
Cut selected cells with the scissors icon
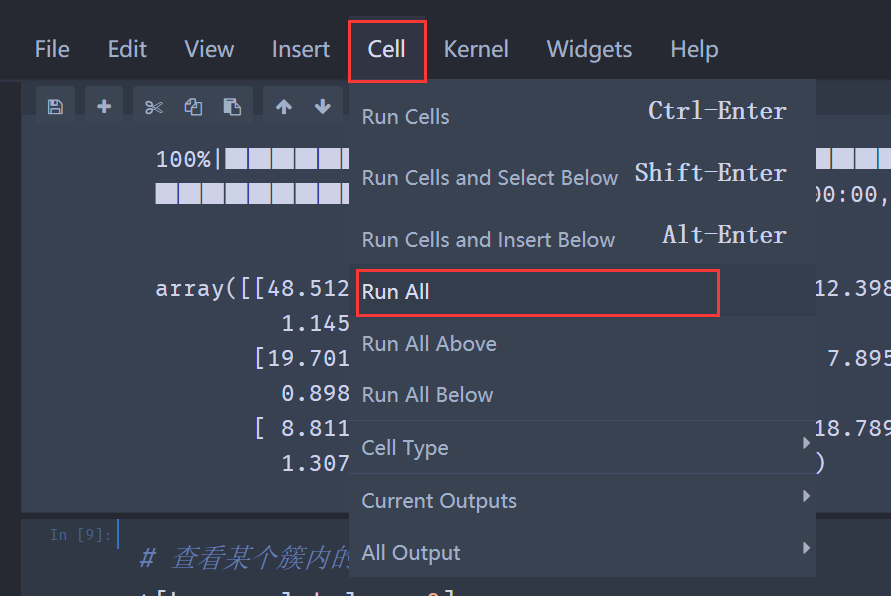point(153,107)
